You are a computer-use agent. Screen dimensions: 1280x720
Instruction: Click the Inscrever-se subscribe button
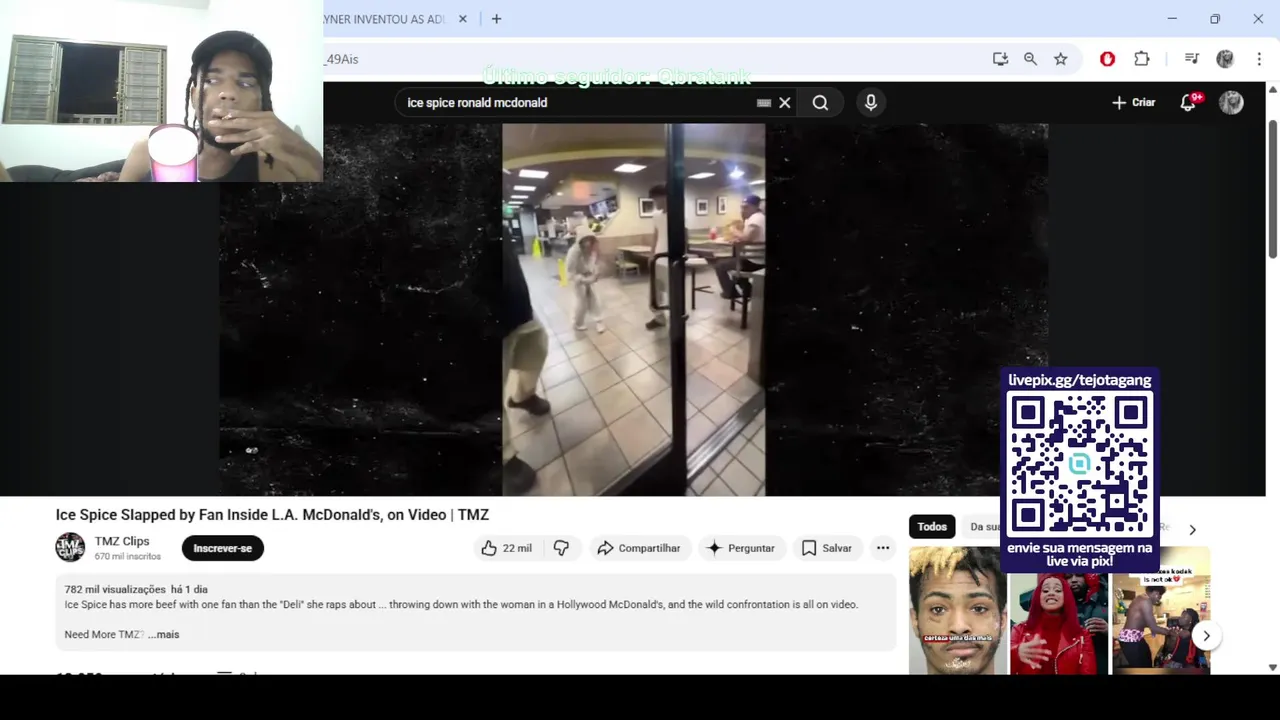[222, 548]
